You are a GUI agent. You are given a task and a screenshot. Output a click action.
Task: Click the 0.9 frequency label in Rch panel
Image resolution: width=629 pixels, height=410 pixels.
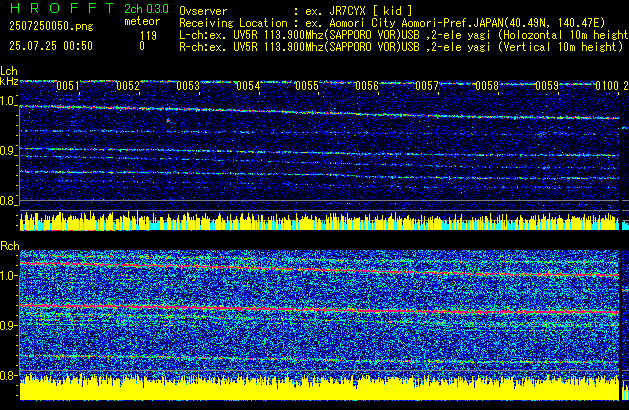point(8,325)
